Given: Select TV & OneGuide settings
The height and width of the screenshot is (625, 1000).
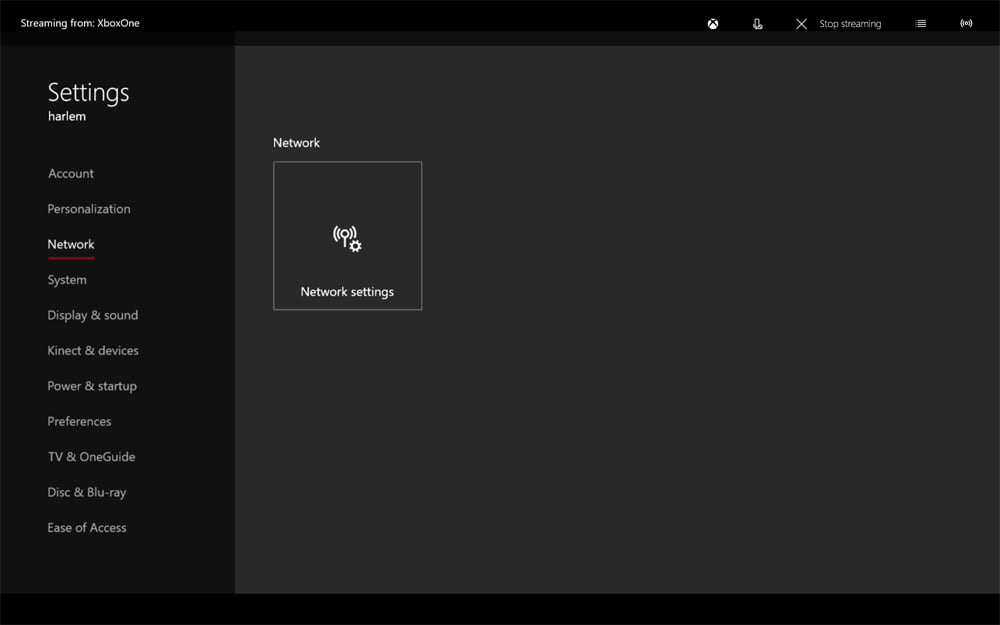Looking at the screenshot, I should [91, 456].
